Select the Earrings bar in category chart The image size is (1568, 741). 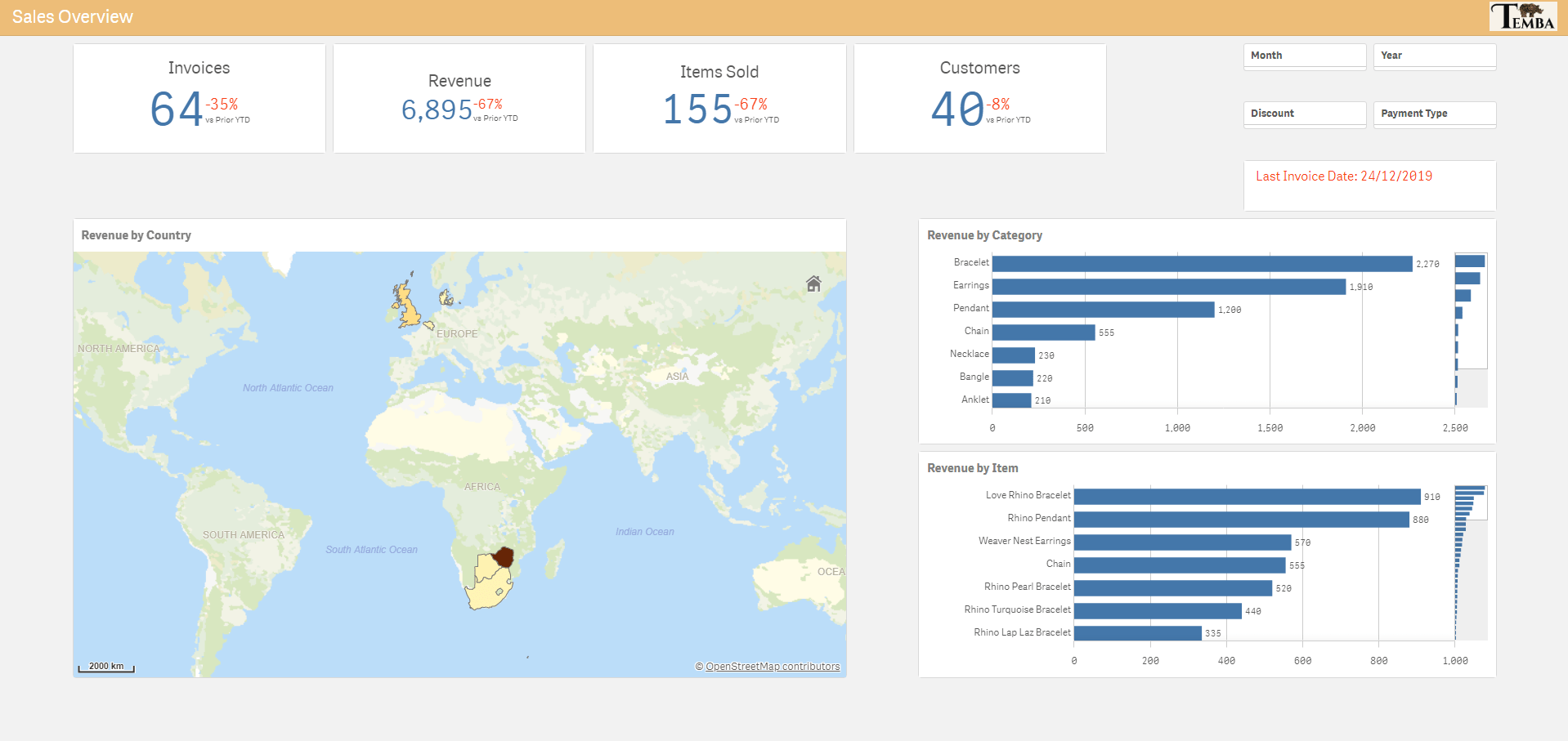pyautogui.click(x=1168, y=287)
